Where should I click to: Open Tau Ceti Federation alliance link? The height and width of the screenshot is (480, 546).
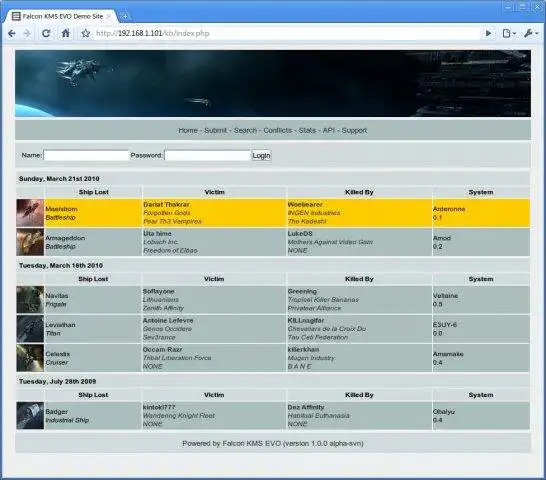[x=318, y=337]
